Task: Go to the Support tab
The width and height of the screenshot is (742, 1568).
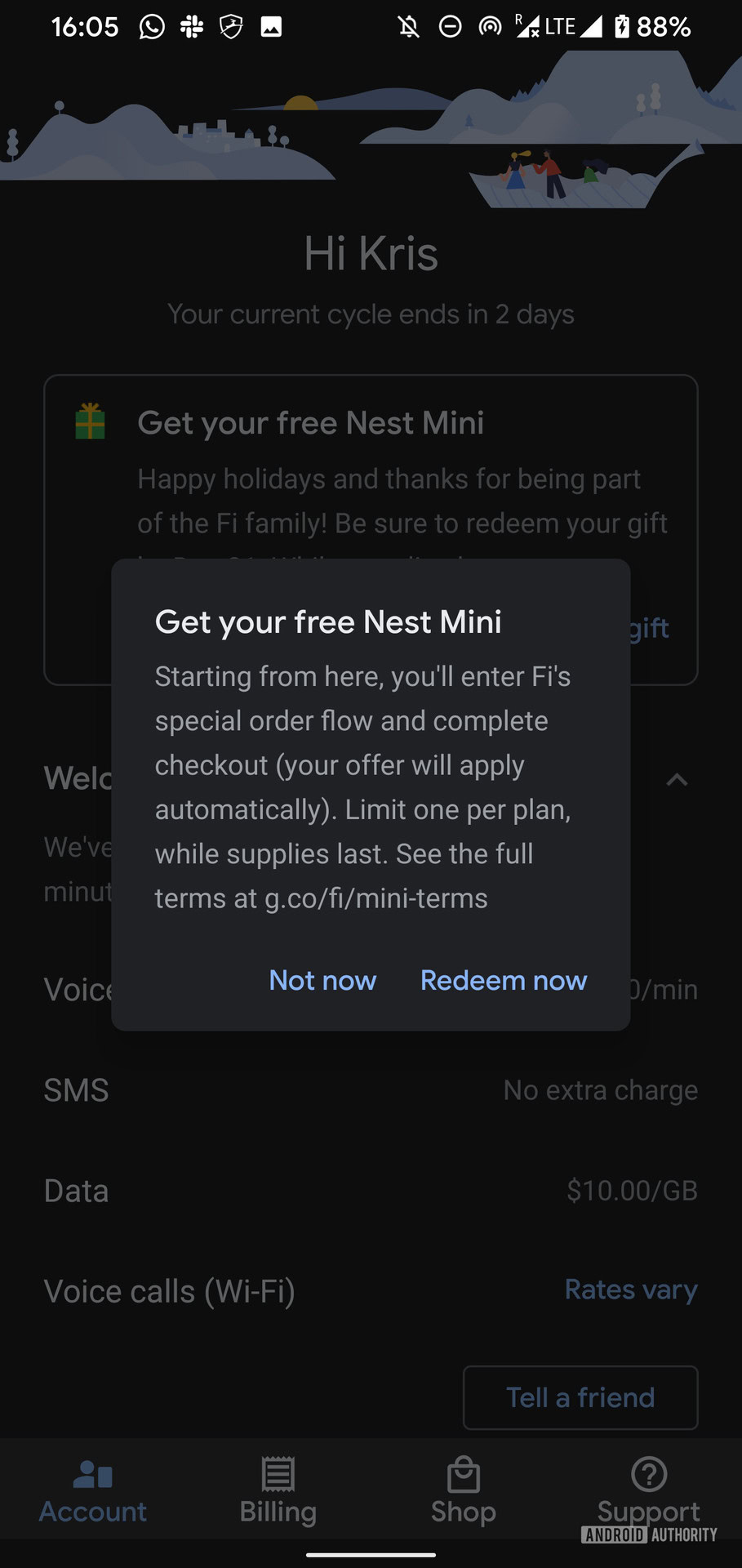Action: [x=649, y=1491]
